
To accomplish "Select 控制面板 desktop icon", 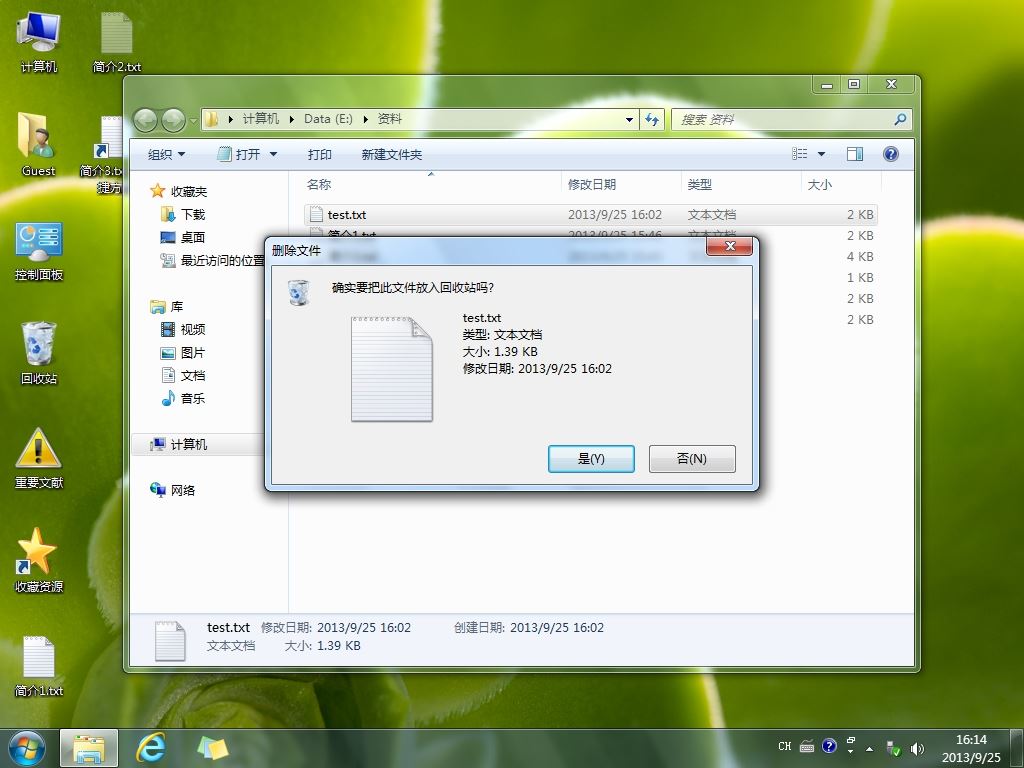I will [39, 251].
